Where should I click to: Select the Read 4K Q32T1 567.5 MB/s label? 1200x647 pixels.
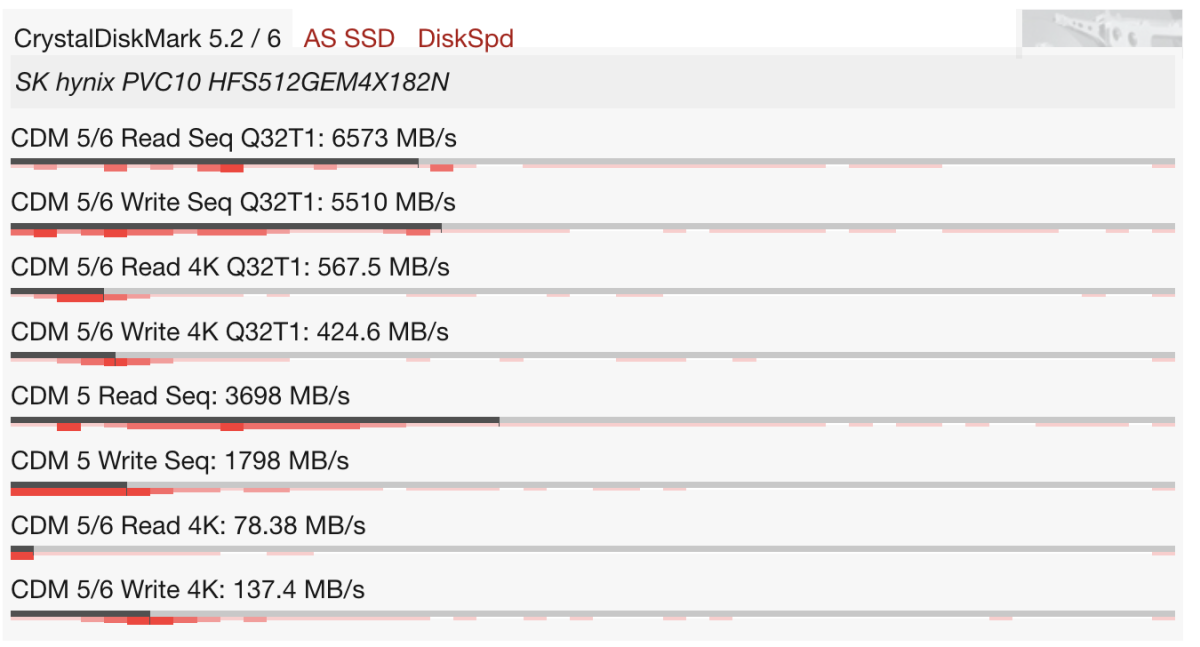point(230,267)
